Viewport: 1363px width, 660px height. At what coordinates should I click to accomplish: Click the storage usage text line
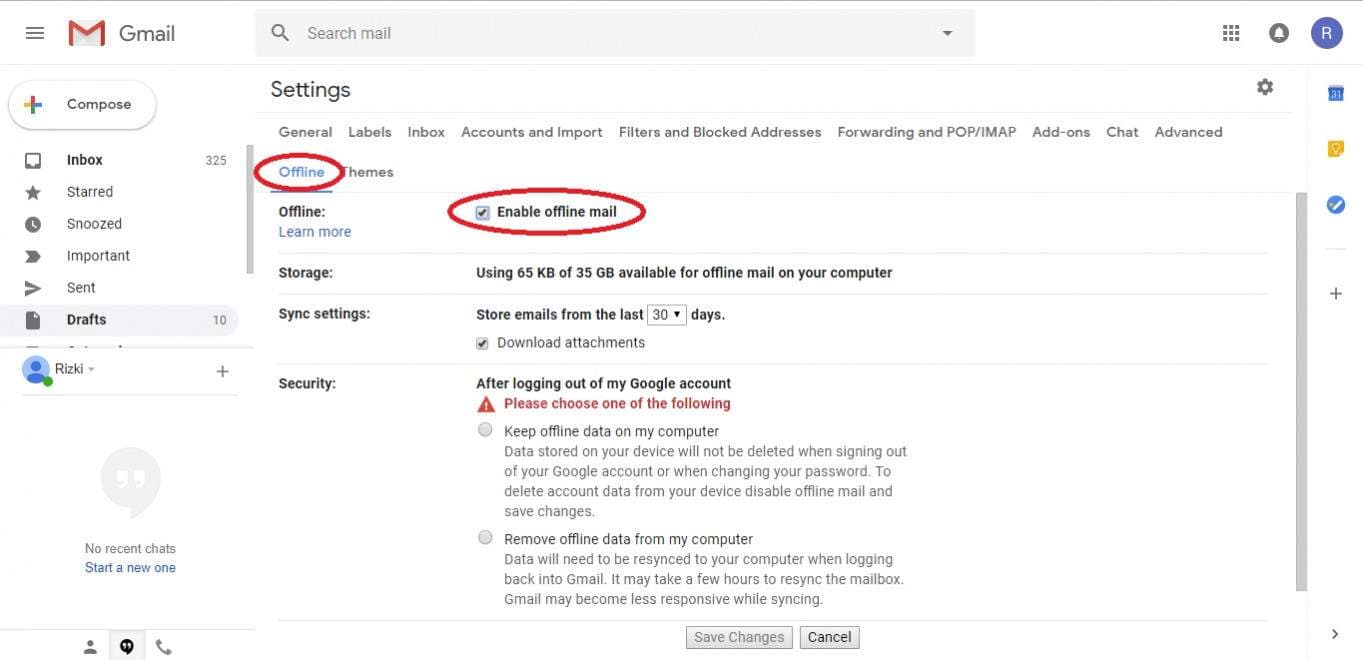tap(684, 273)
